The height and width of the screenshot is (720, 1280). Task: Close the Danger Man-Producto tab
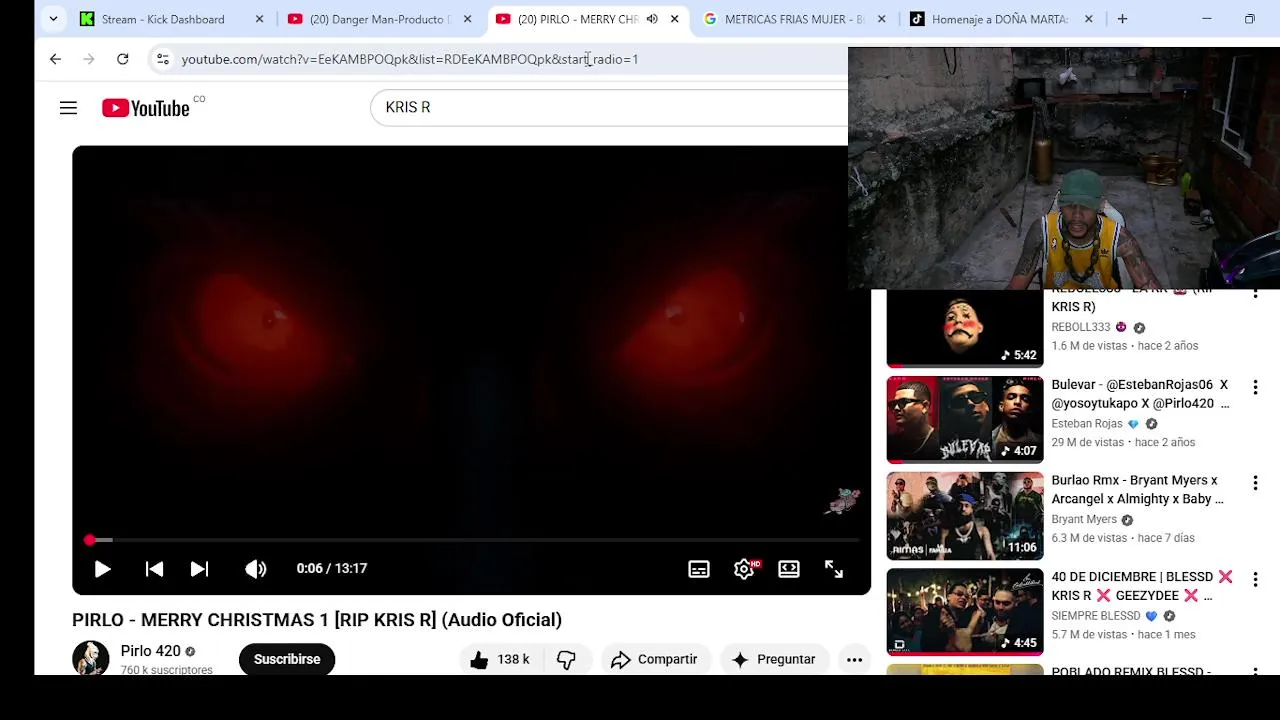467,19
